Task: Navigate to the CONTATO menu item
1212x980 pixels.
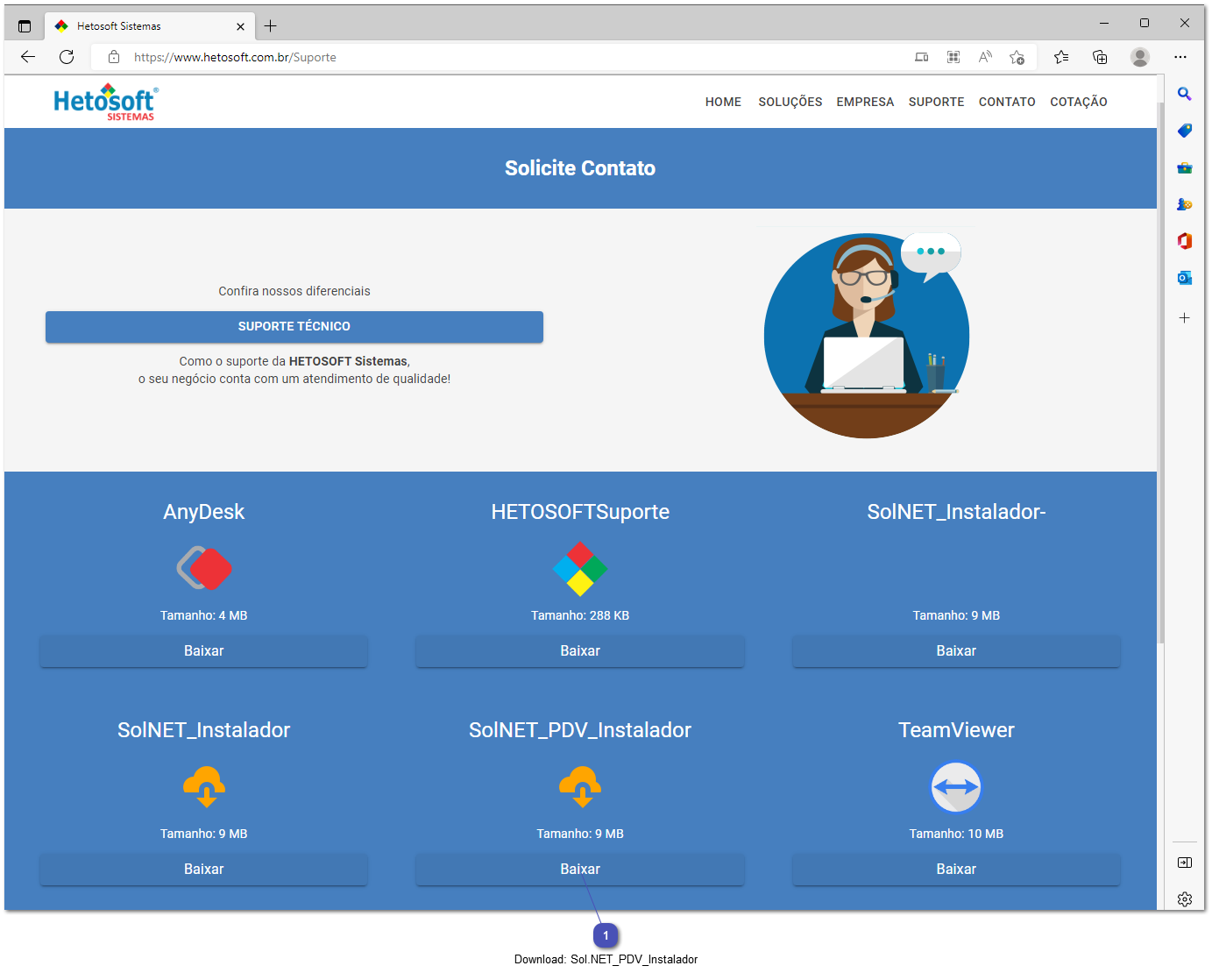Action: point(1006,102)
